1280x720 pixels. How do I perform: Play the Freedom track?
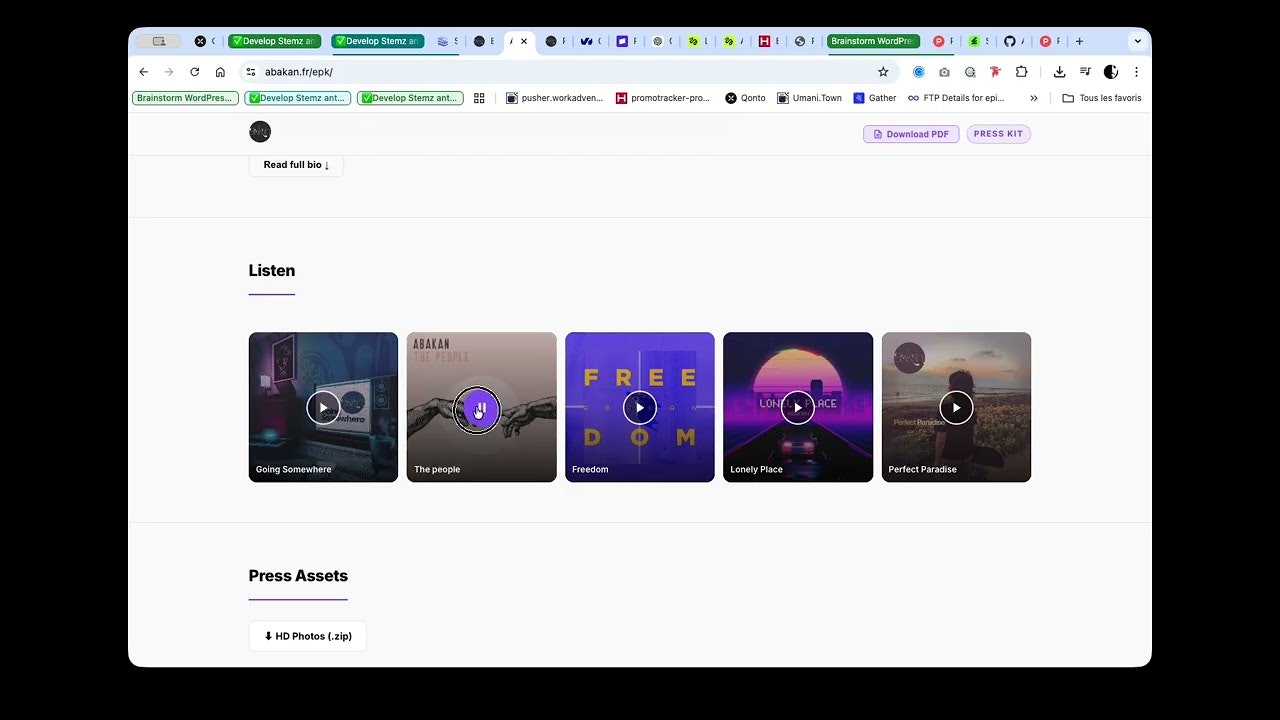pyautogui.click(x=640, y=407)
